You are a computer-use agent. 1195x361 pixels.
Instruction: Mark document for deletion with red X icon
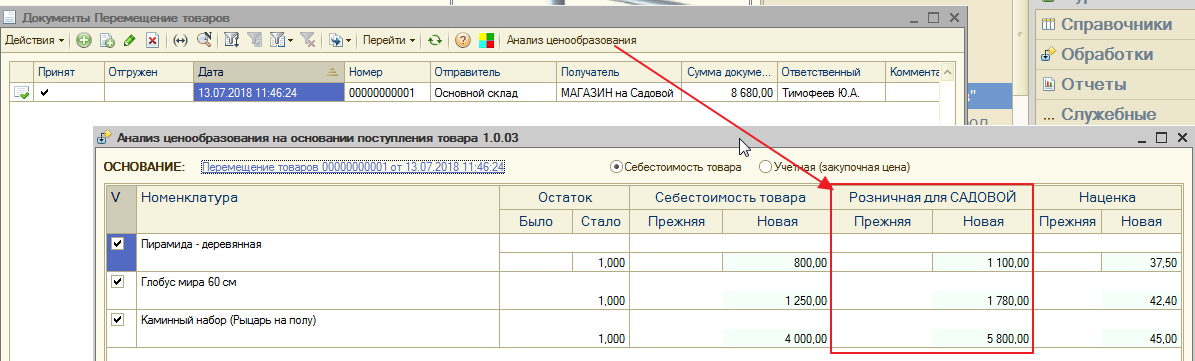(x=152, y=40)
